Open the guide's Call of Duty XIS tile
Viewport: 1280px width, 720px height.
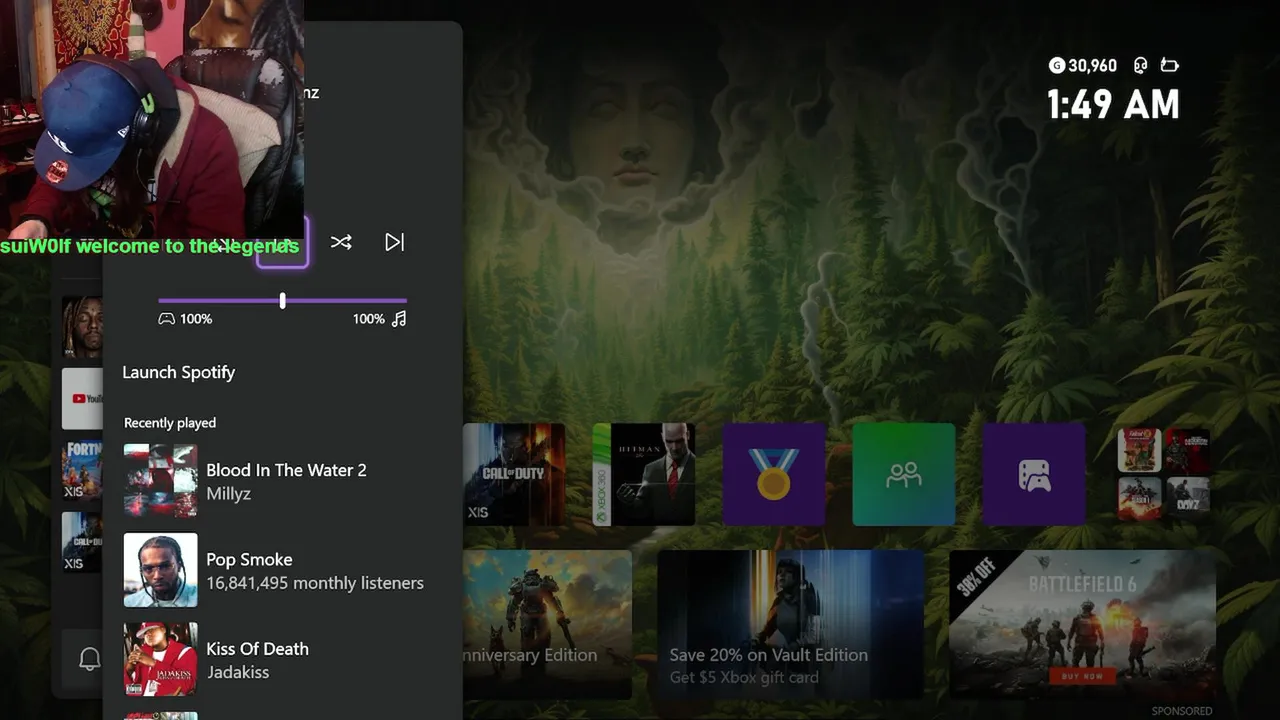pyautogui.click(x=82, y=542)
